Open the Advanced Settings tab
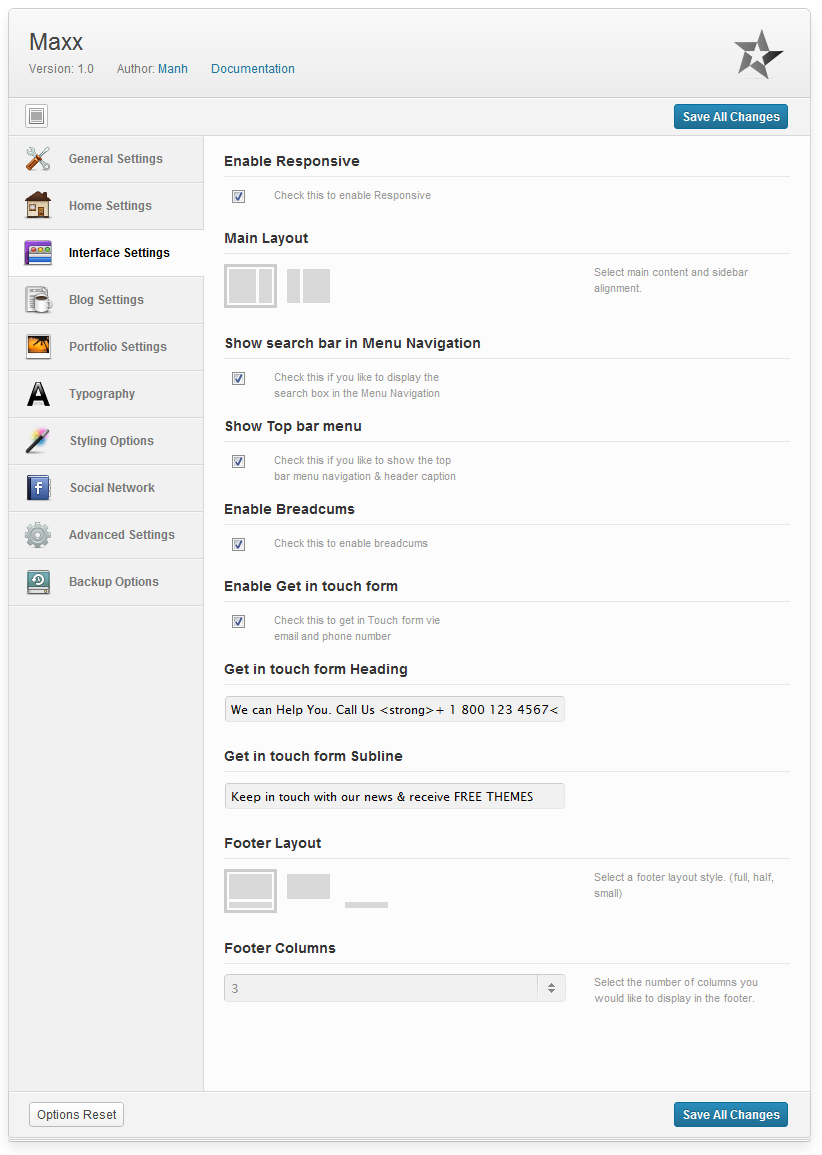Viewport: 822px width, 1155px height. coord(106,536)
